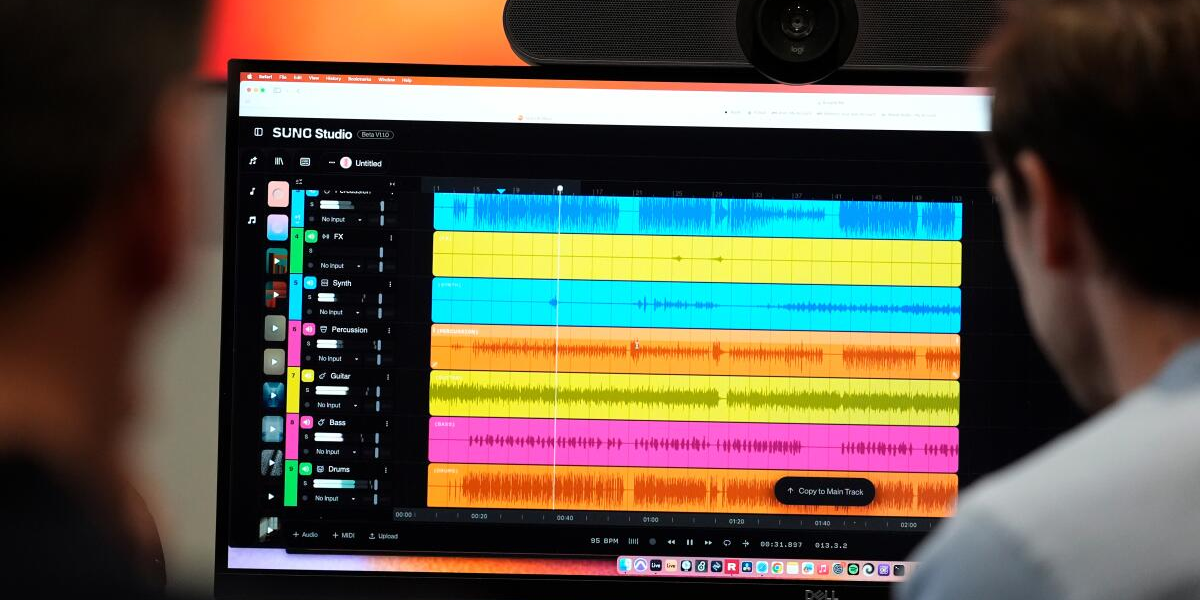Open the FX track three-dot options
Image resolution: width=1200 pixels, height=600 pixels.
[x=390, y=238]
